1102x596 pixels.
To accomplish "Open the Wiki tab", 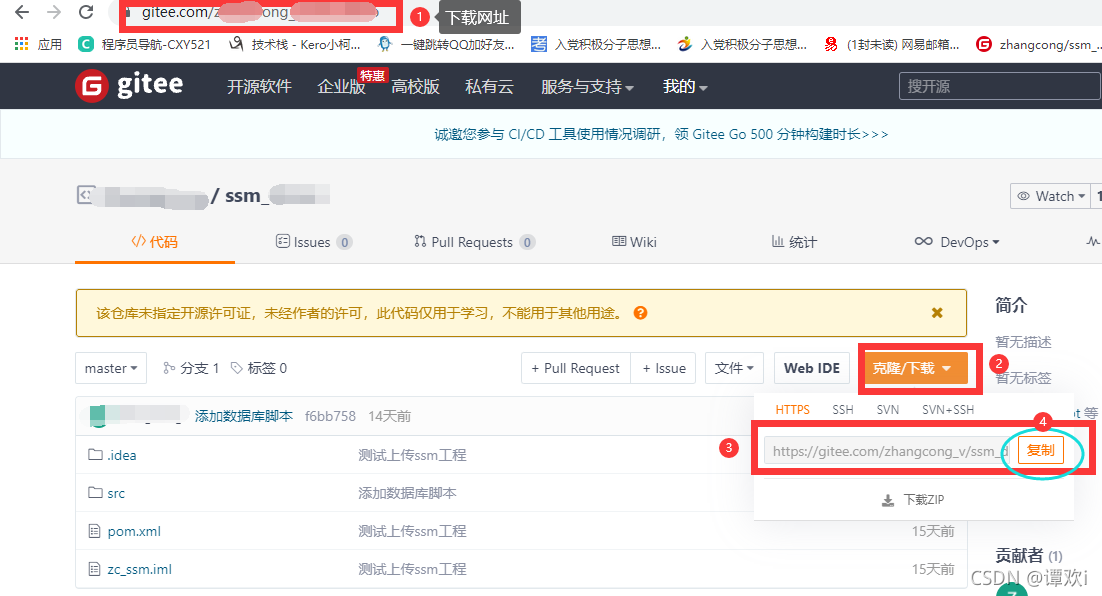I will 634,242.
